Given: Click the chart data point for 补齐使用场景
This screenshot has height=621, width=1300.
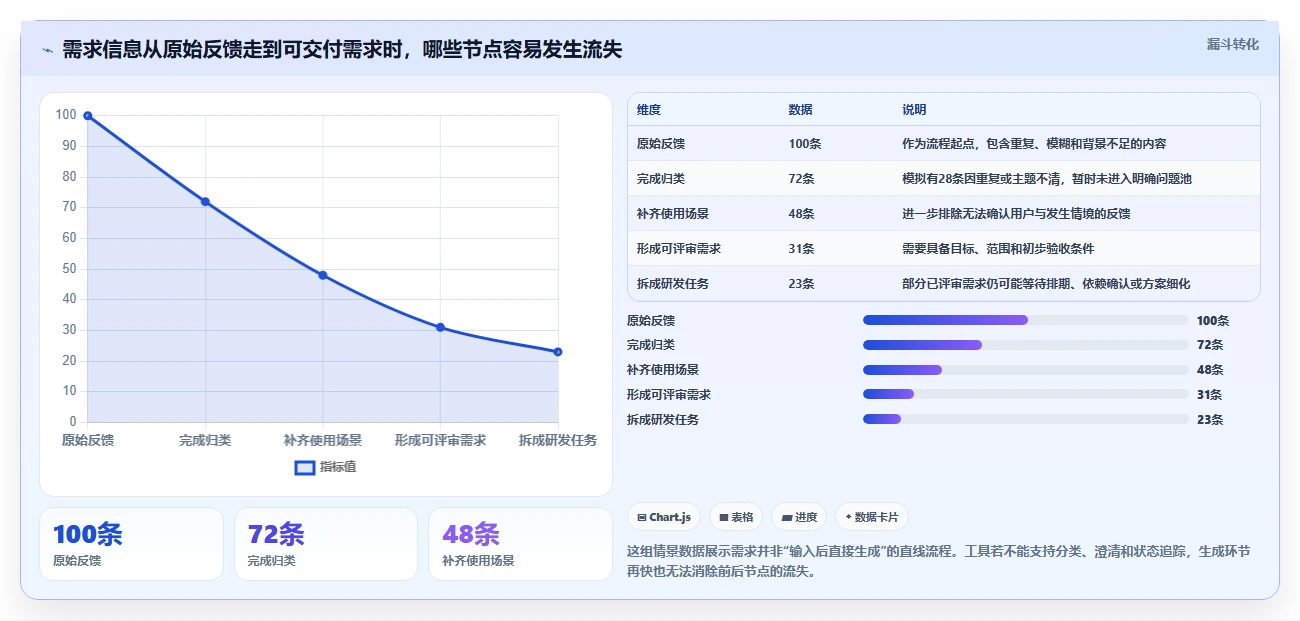Looking at the screenshot, I should click(x=323, y=275).
